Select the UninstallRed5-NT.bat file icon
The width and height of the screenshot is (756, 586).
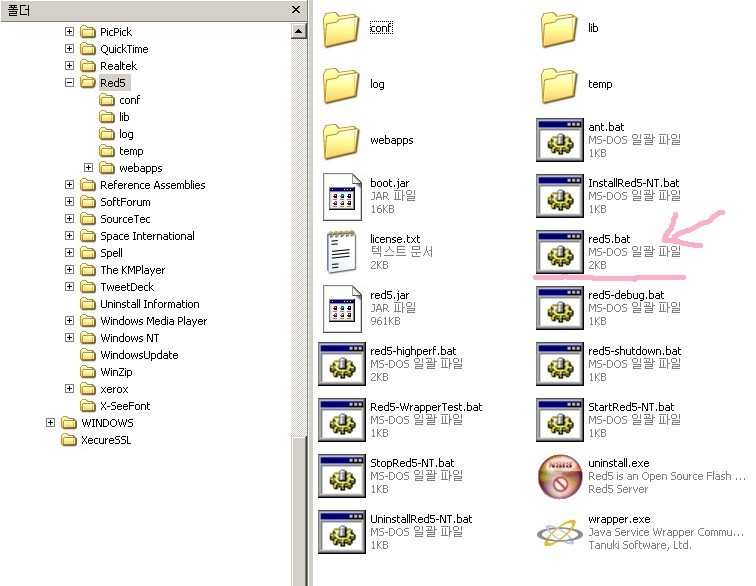pos(342,532)
